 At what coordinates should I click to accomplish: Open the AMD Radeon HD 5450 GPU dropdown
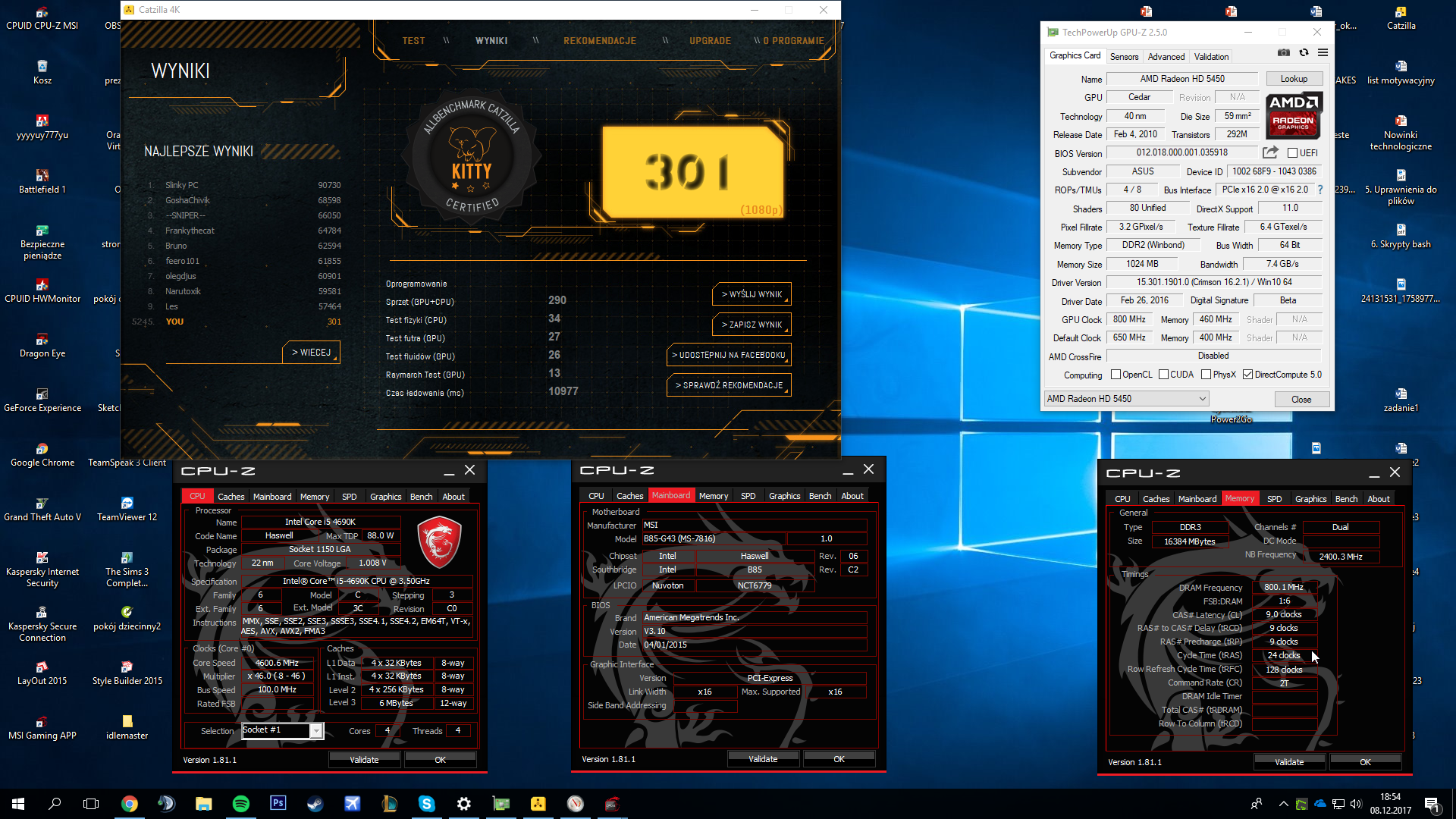[x=1126, y=399]
